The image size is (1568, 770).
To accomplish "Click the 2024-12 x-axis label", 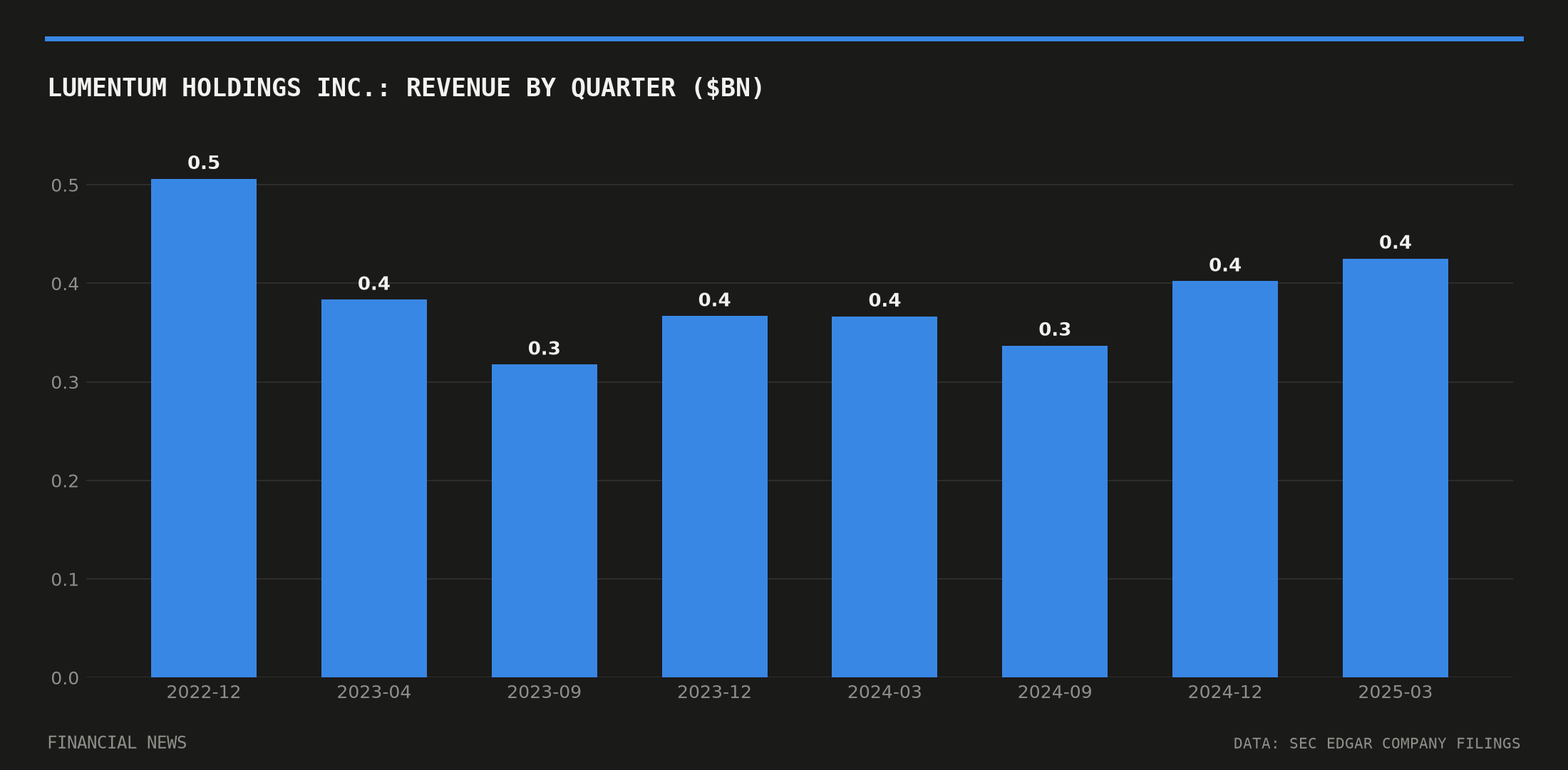I will tap(1225, 692).
